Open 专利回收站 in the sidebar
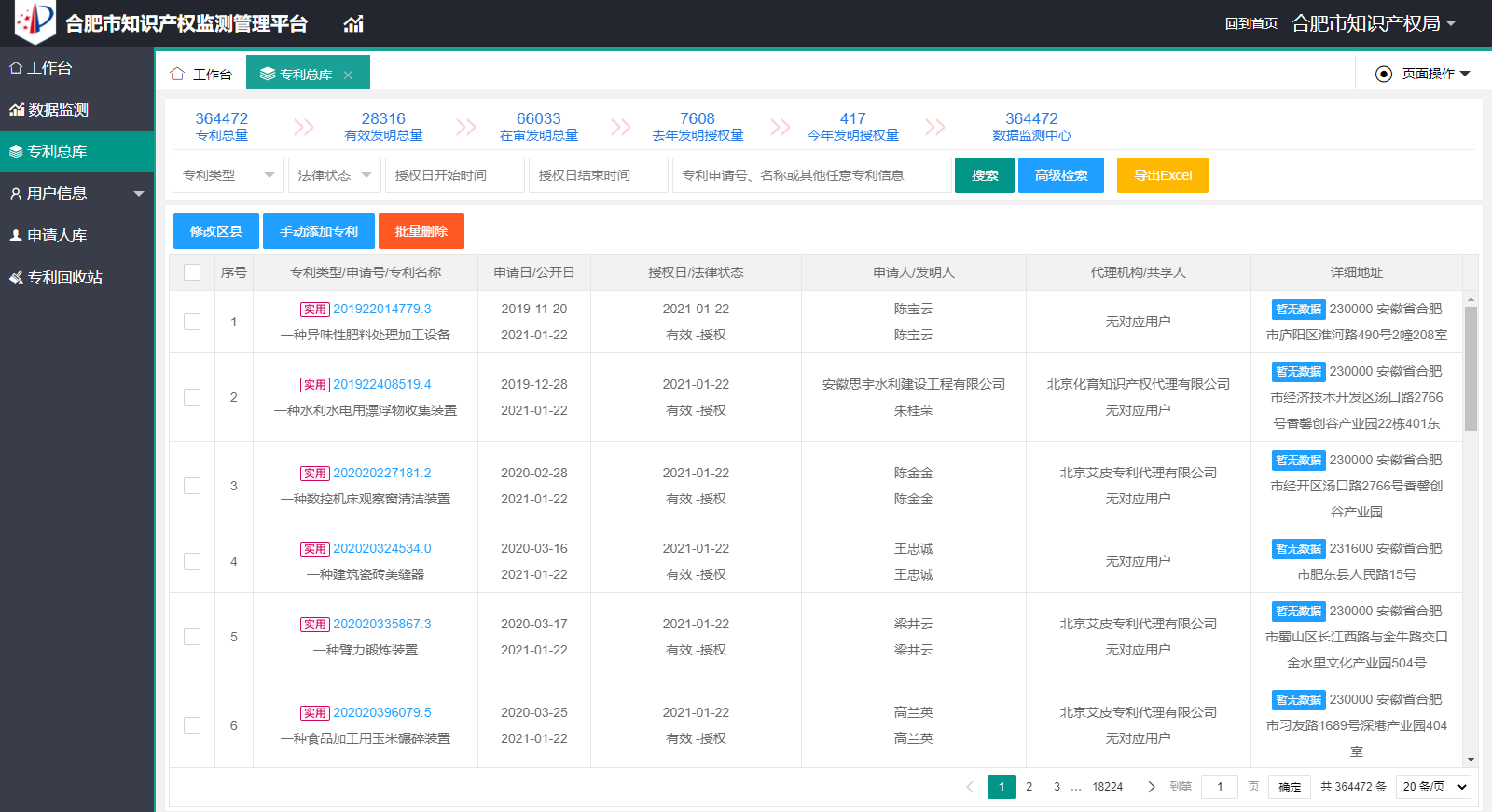This screenshot has height=812, width=1492. coord(63,278)
